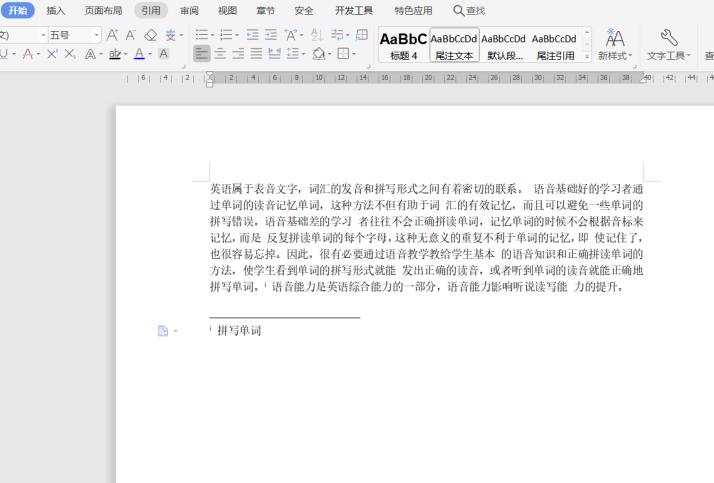This screenshot has height=483, width=714.
Task: Open the 页面布局 tab
Action: pos(103,10)
